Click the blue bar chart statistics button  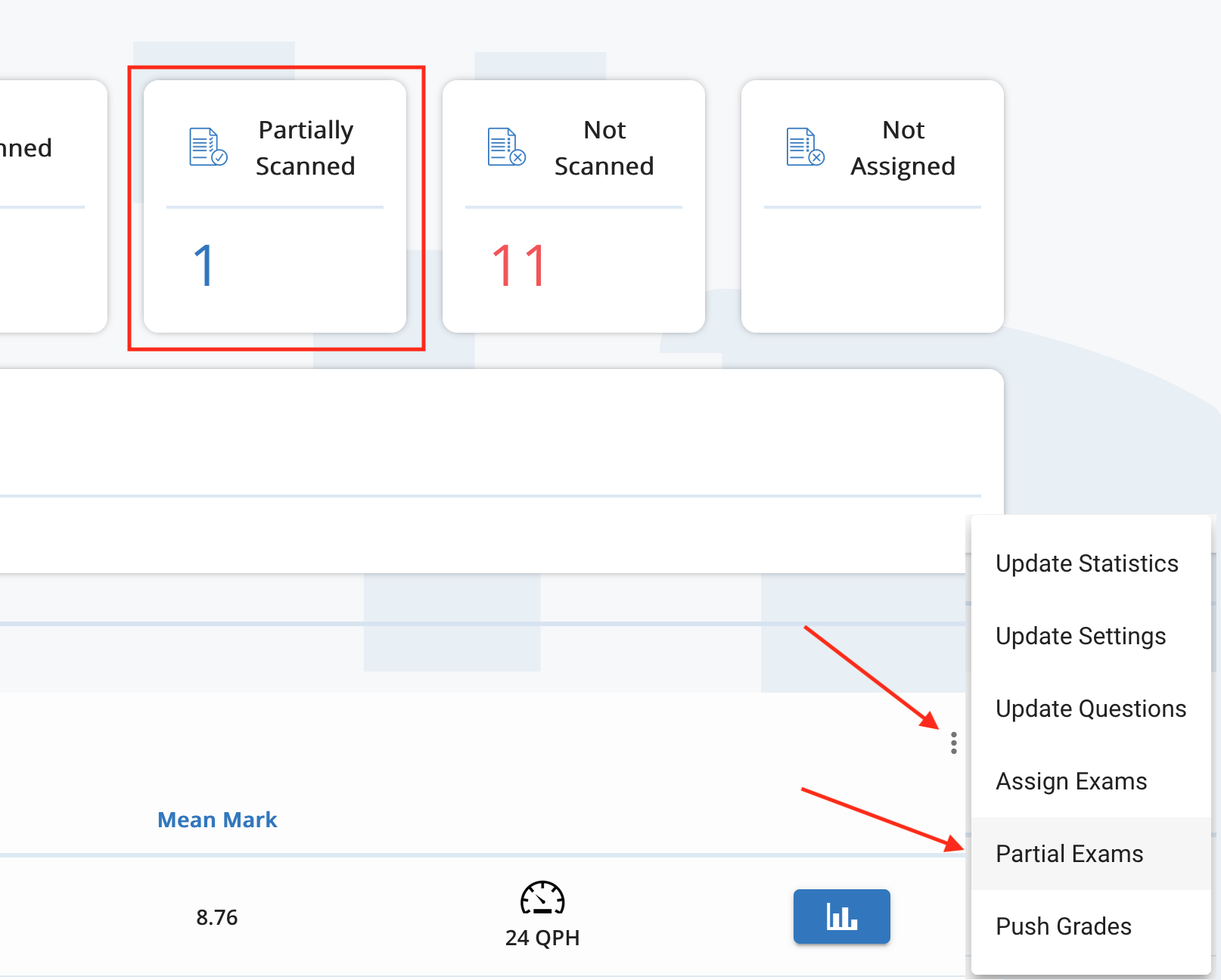842,916
